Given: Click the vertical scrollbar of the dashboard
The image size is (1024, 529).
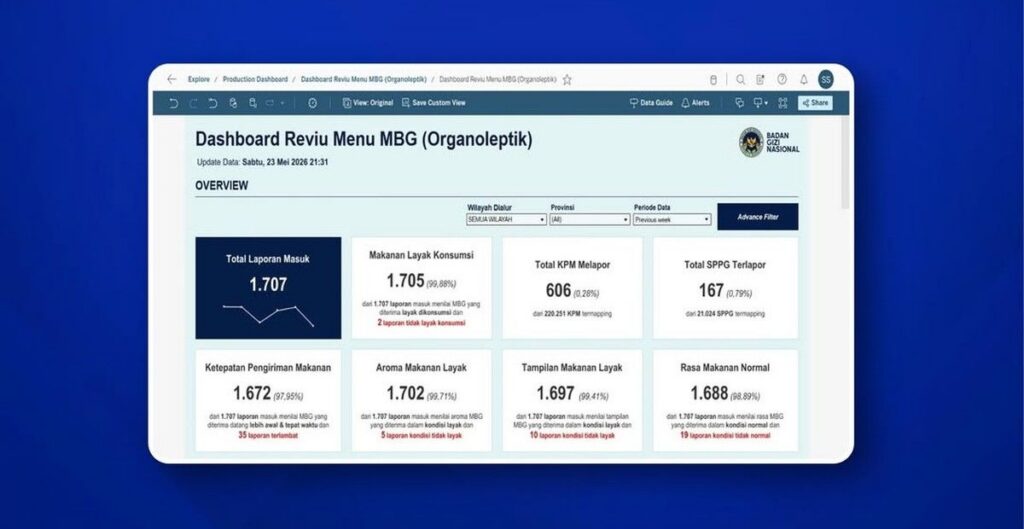Looking at the screenshot, I should pos(846,163).
